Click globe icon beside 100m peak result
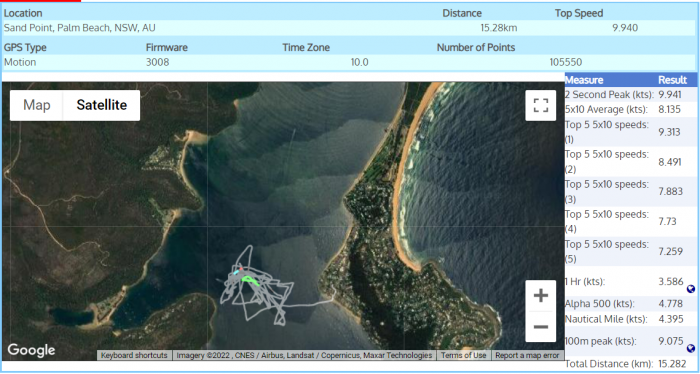The height and width of the screenshot is (374, 700). coord(691,349)
